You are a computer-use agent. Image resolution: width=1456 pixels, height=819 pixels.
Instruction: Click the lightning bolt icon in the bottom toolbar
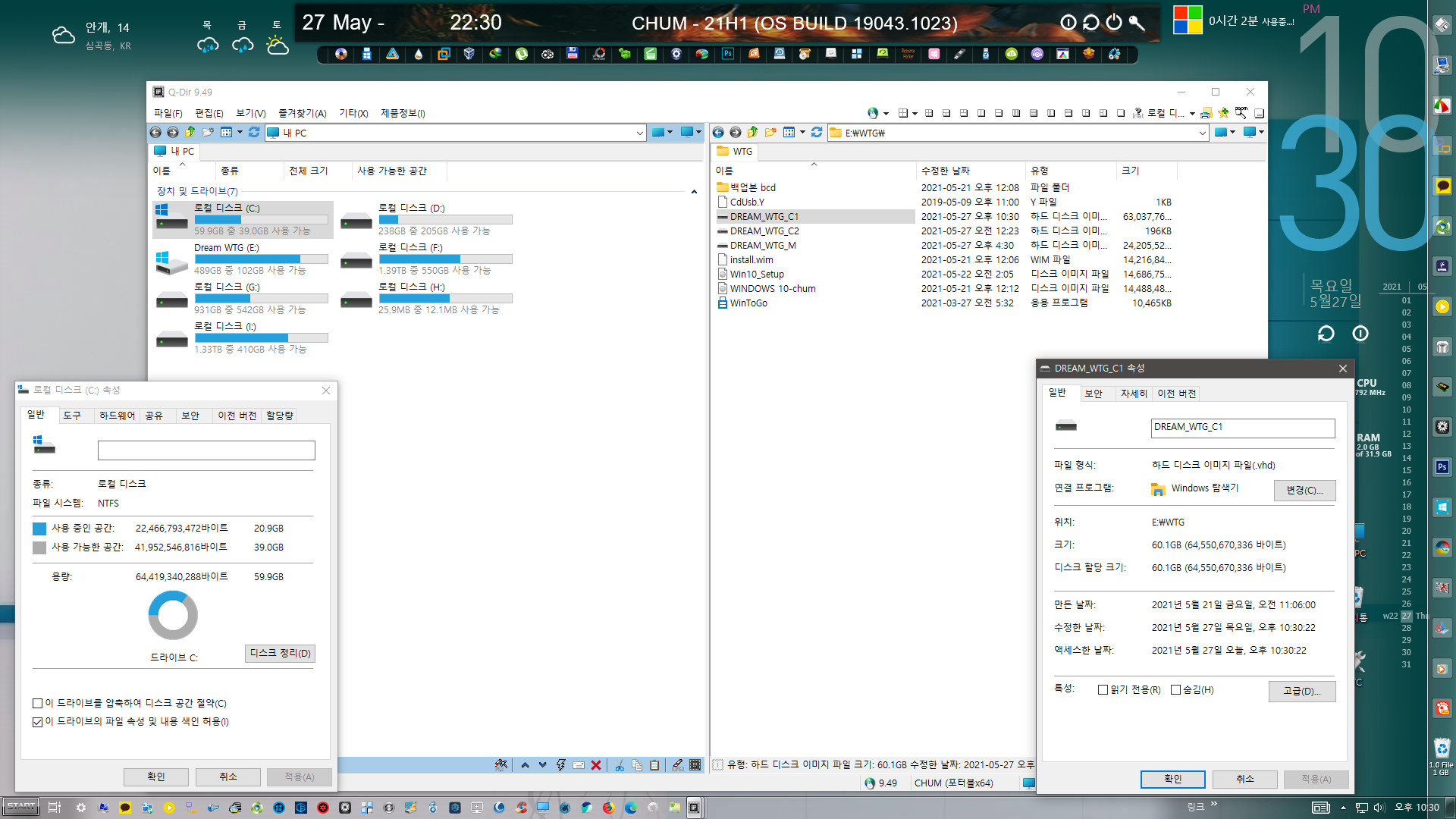tap(560, 765)
